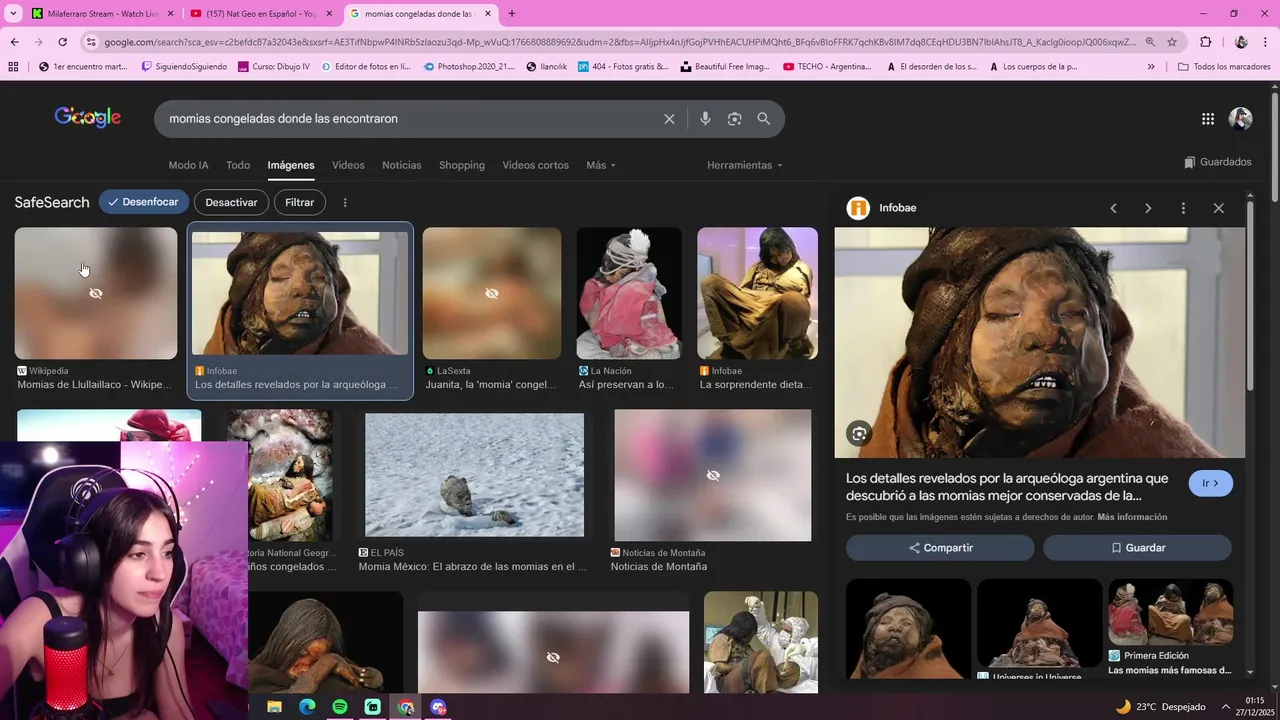Search inside the image with the Lens icon on the preview
This screenshot has width=1280, height=720.
[x=858, y=433]
